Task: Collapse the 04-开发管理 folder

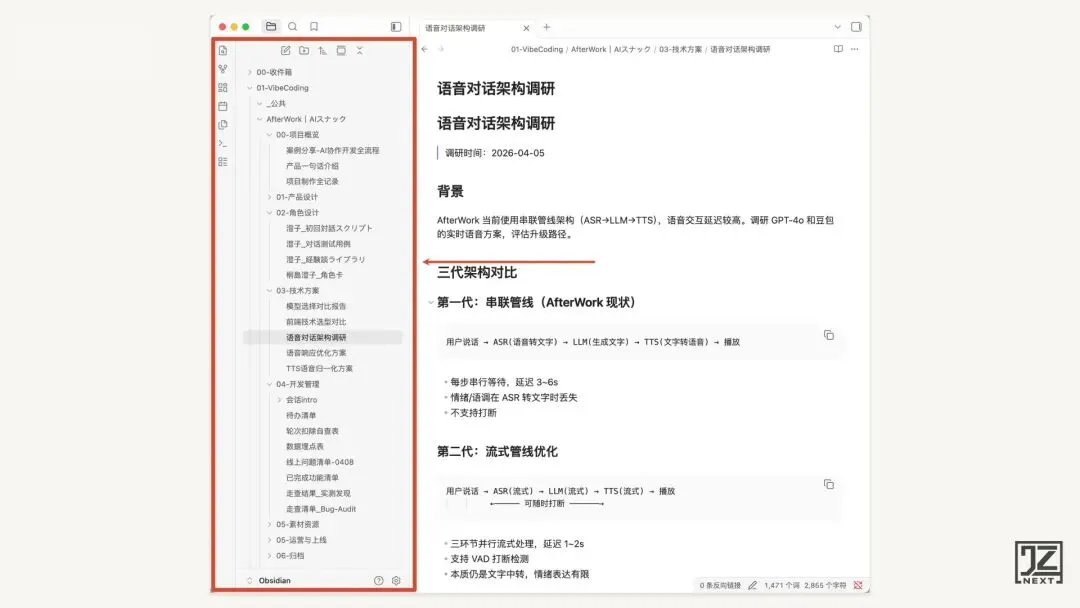Action: click(269, 384)
